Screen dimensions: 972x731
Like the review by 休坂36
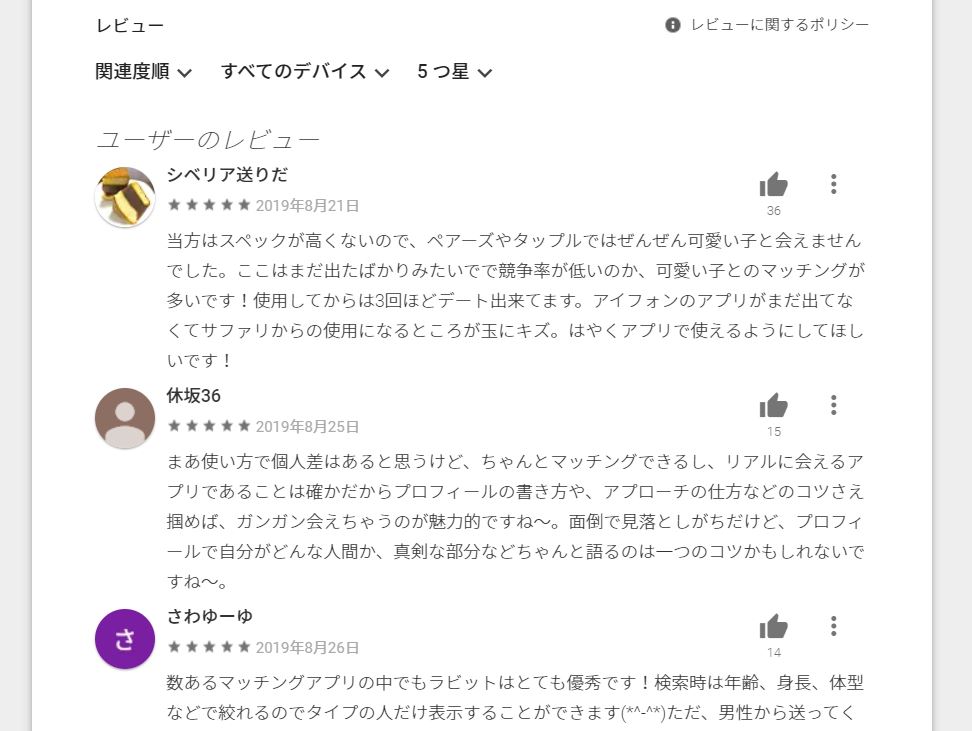[x=773, y=405]
